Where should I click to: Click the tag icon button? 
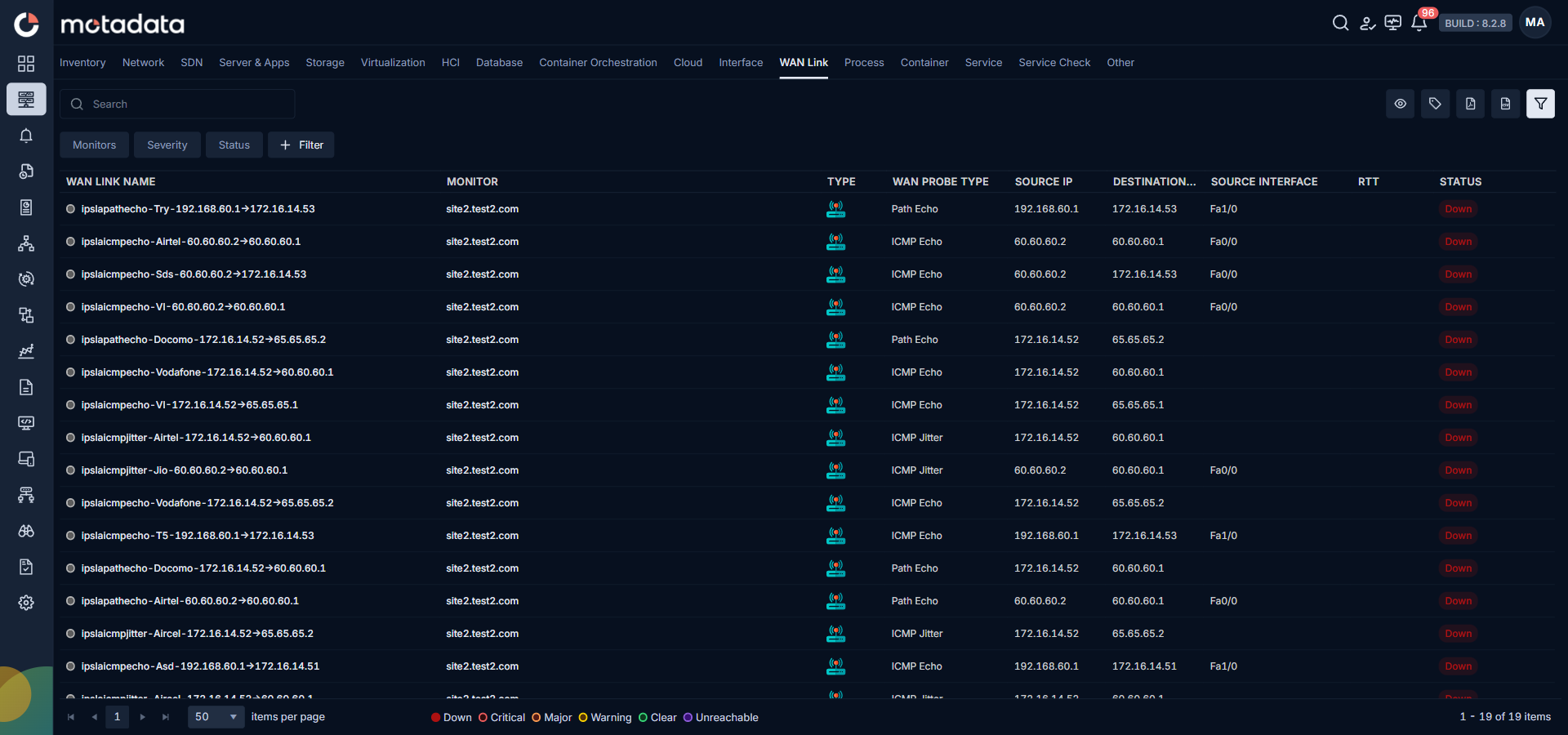click(1435, 104)
